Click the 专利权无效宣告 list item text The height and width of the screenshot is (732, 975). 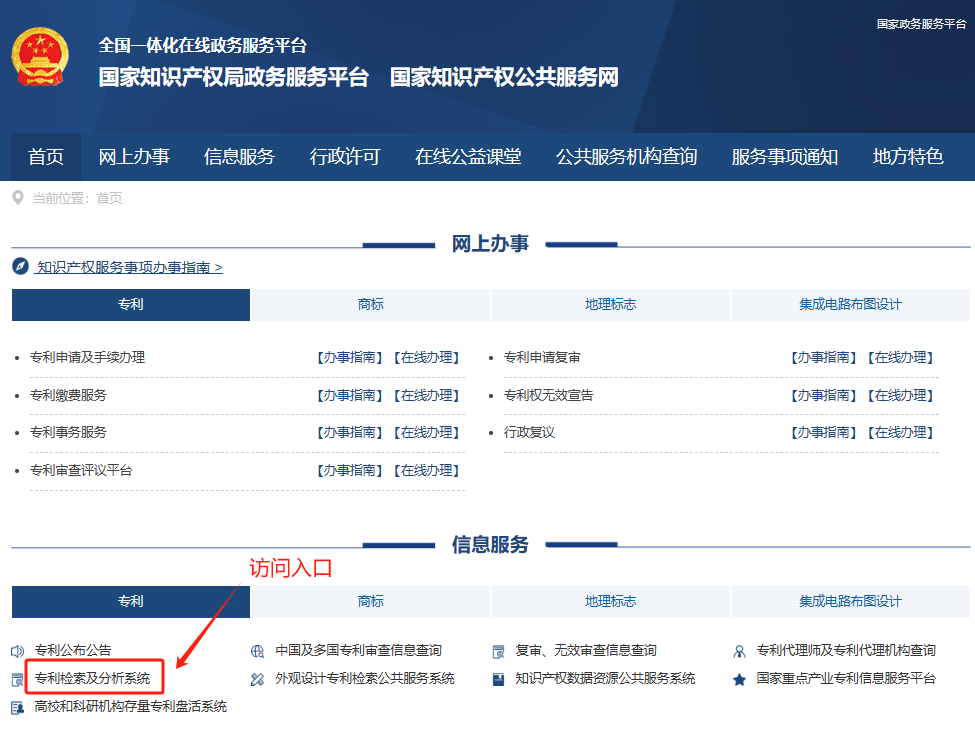pyautogui.click(x=548, y=396)
